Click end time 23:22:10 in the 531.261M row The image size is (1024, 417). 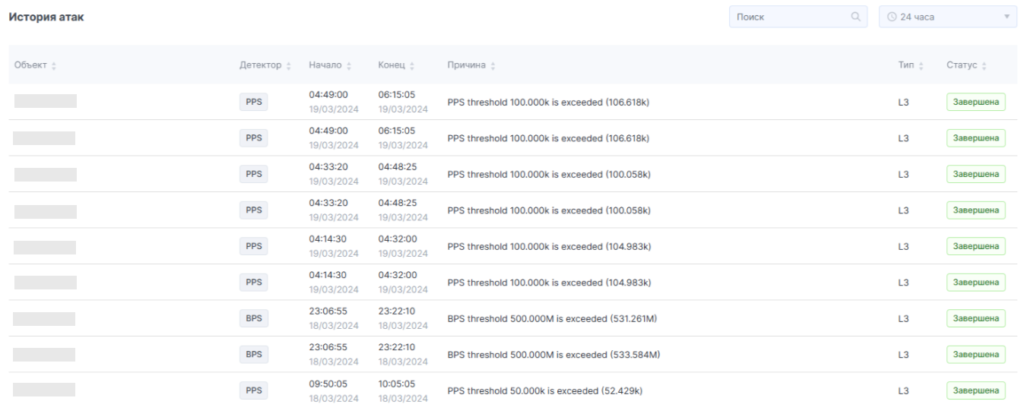397,311
